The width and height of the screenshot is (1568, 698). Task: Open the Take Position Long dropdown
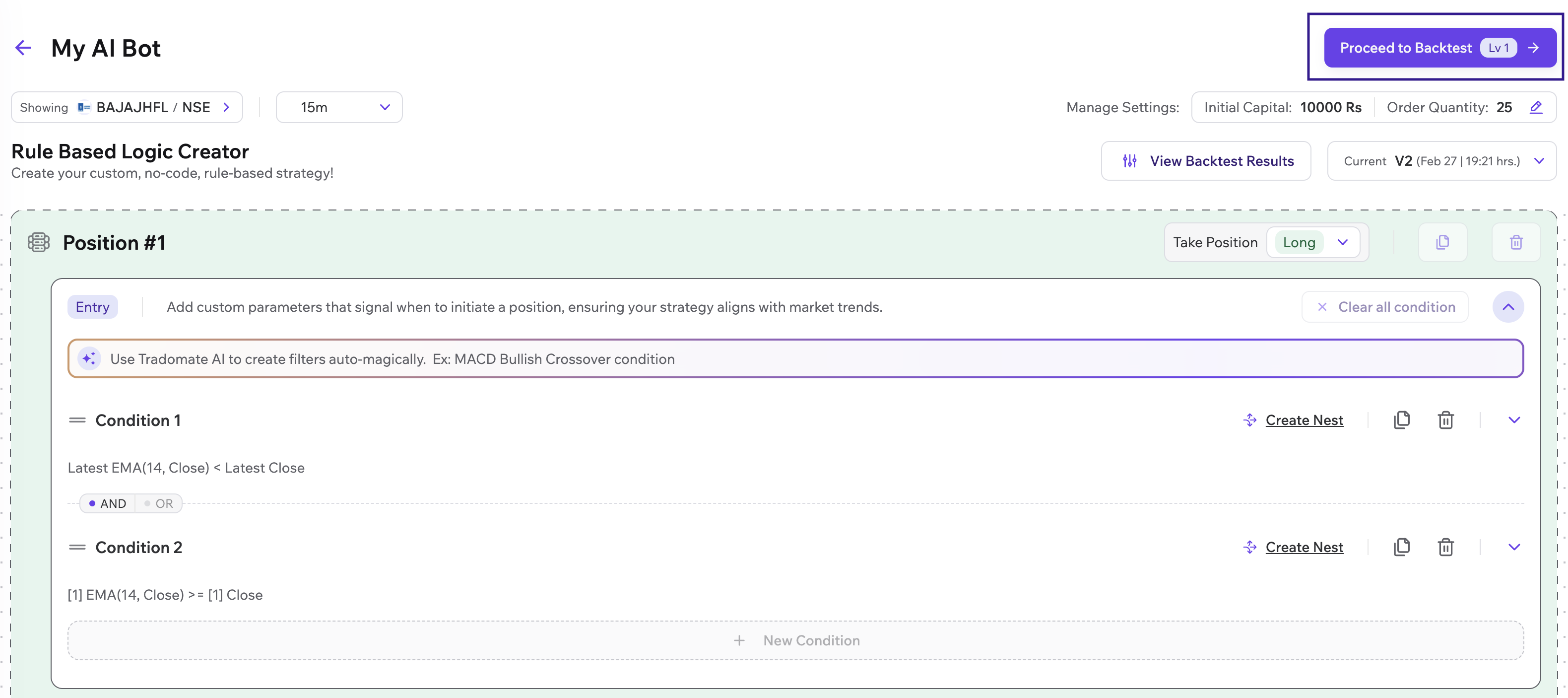click(x=1313, y=242)
